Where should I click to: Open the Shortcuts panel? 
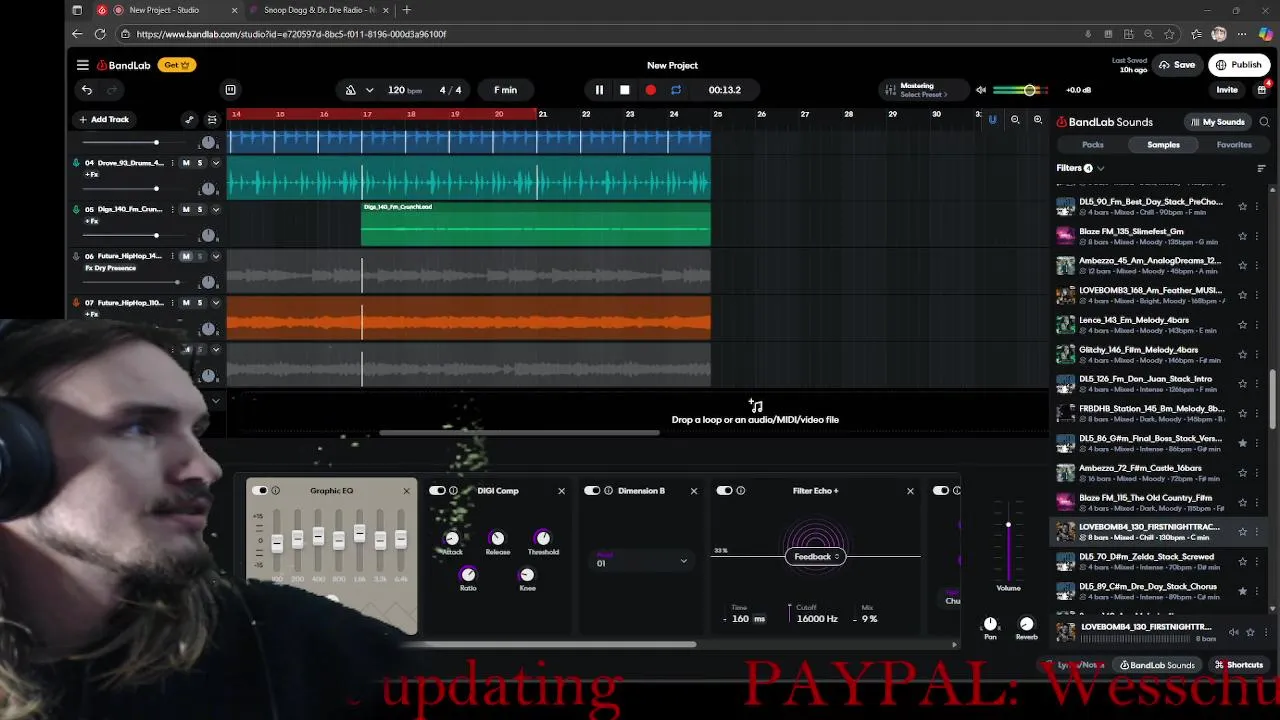pyautogui.click(x=1238, y=665)
